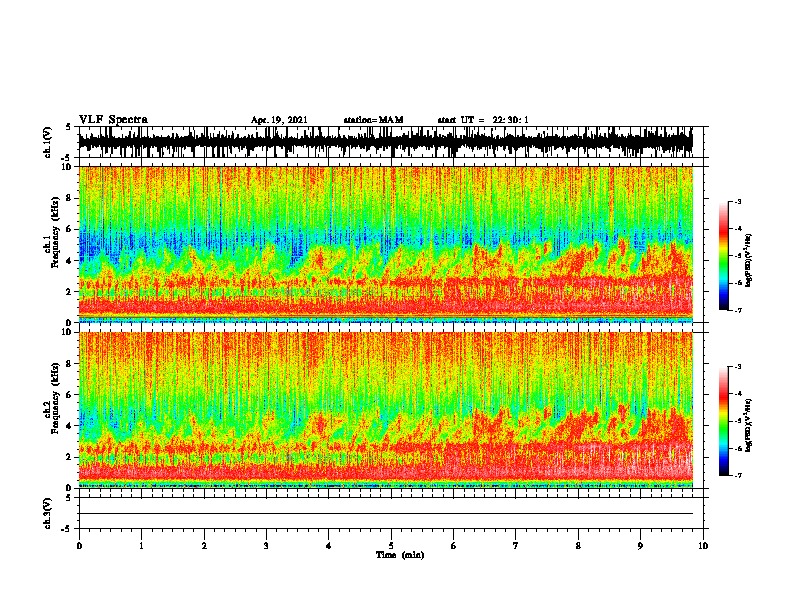Screen dimensions: 792x612
Task: Click the ch.1 color bar 'log(PSD)' unit label
Action: click(749, 260)
